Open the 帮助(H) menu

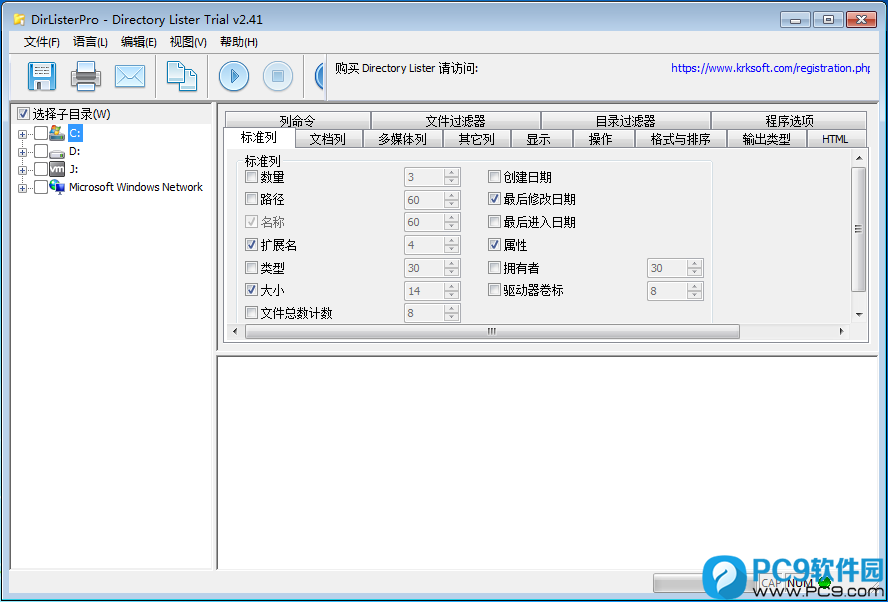click(x=238, y=42)
